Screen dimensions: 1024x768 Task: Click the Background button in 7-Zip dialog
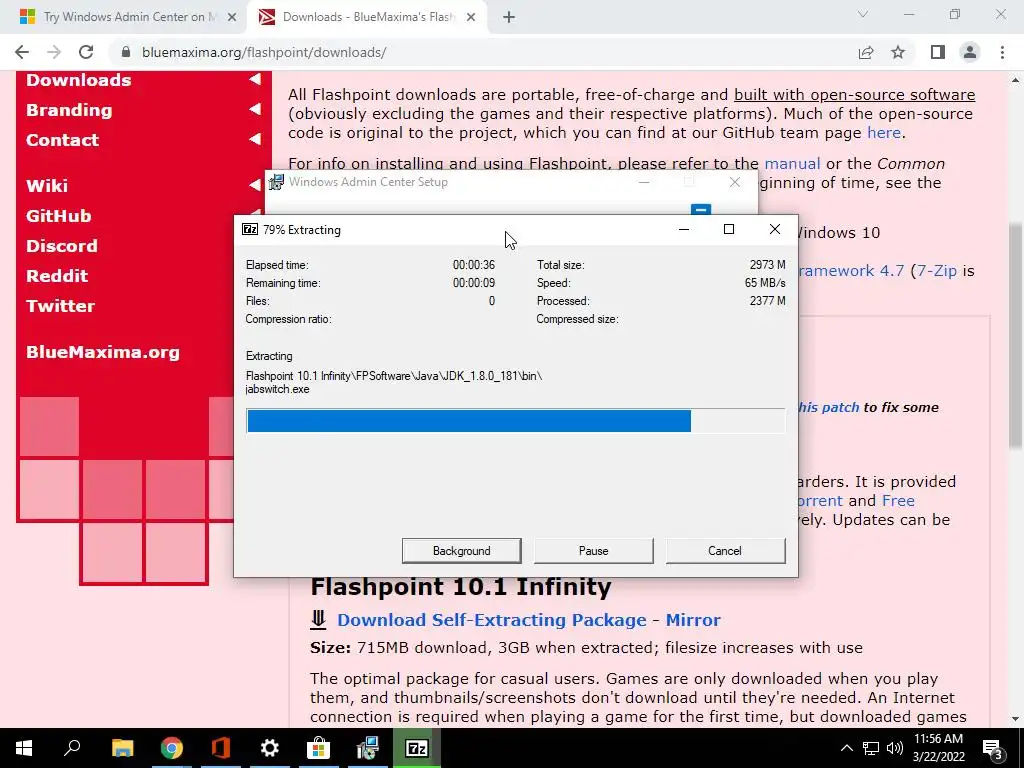coord(461,551)
